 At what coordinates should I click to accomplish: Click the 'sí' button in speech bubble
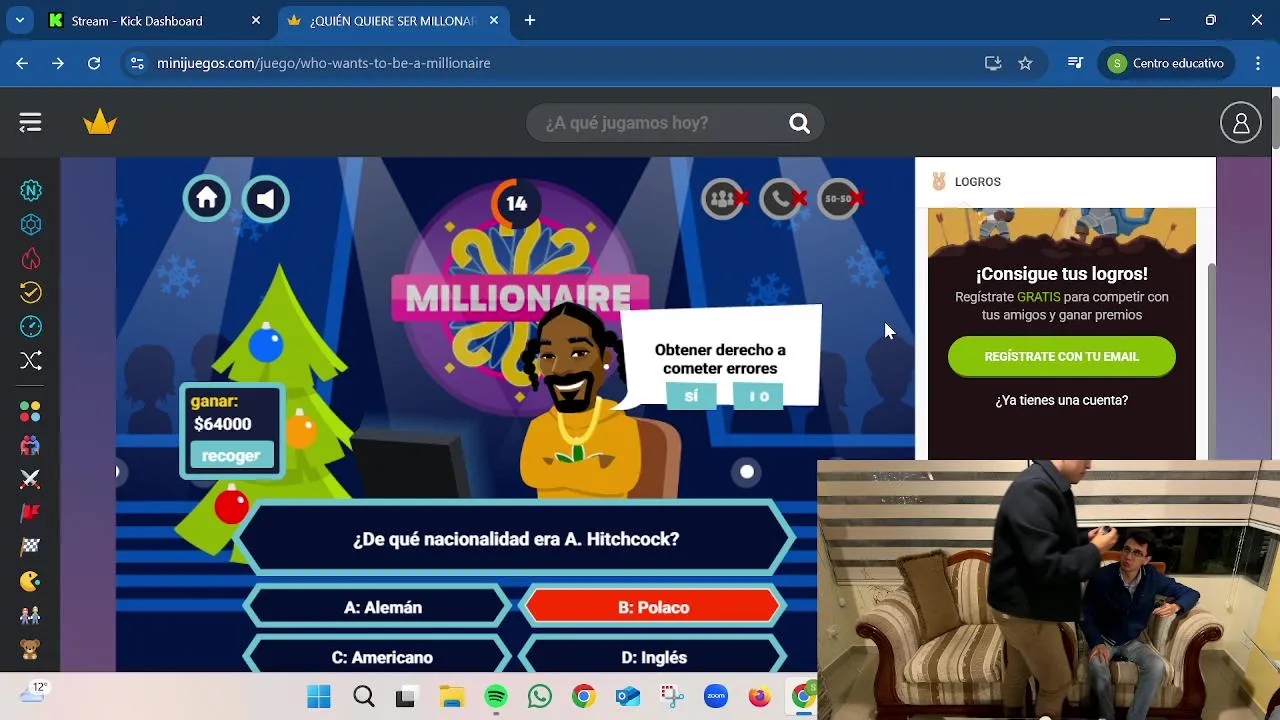(691, 396)
